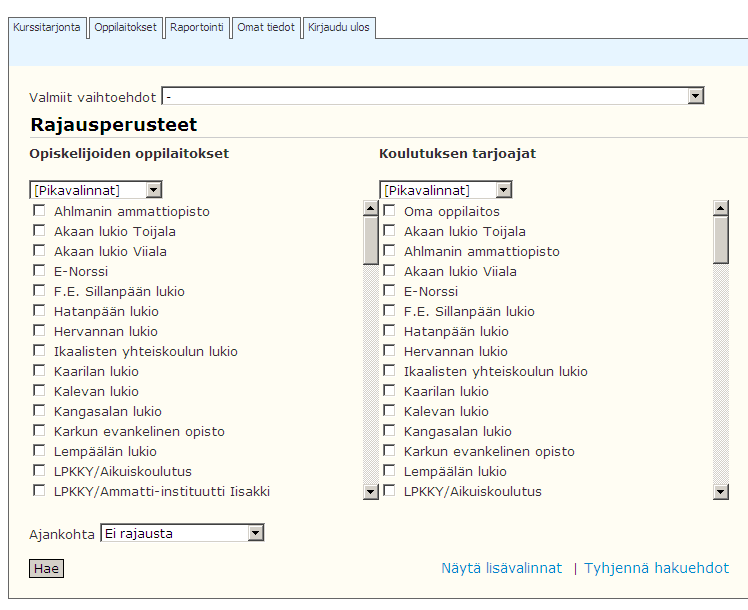Open the Kurssitarjonta tab
Image resolution: width=748 pixels, height=610 pixels.
[47, 27]
